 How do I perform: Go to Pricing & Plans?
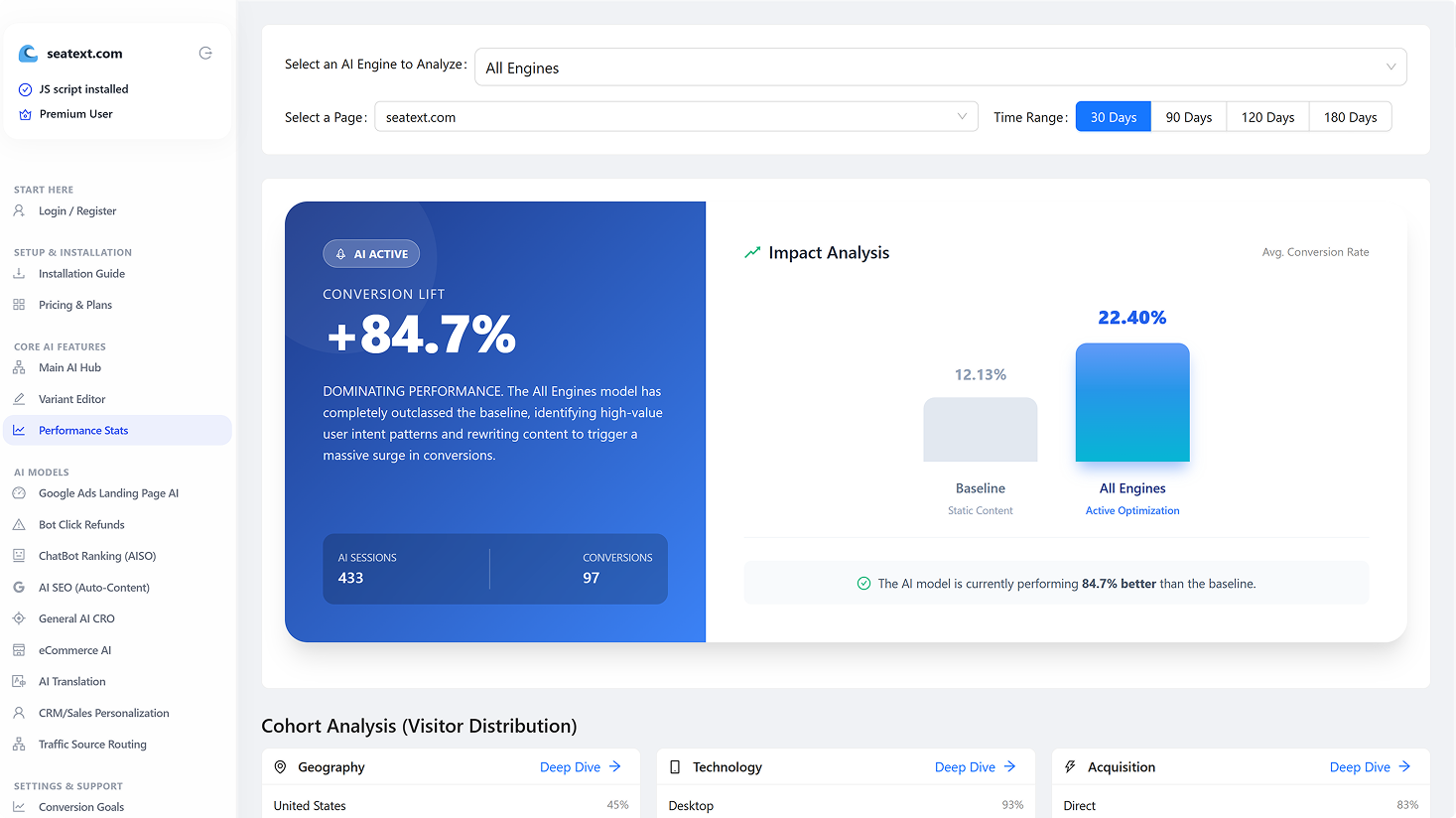pos(117,305)
